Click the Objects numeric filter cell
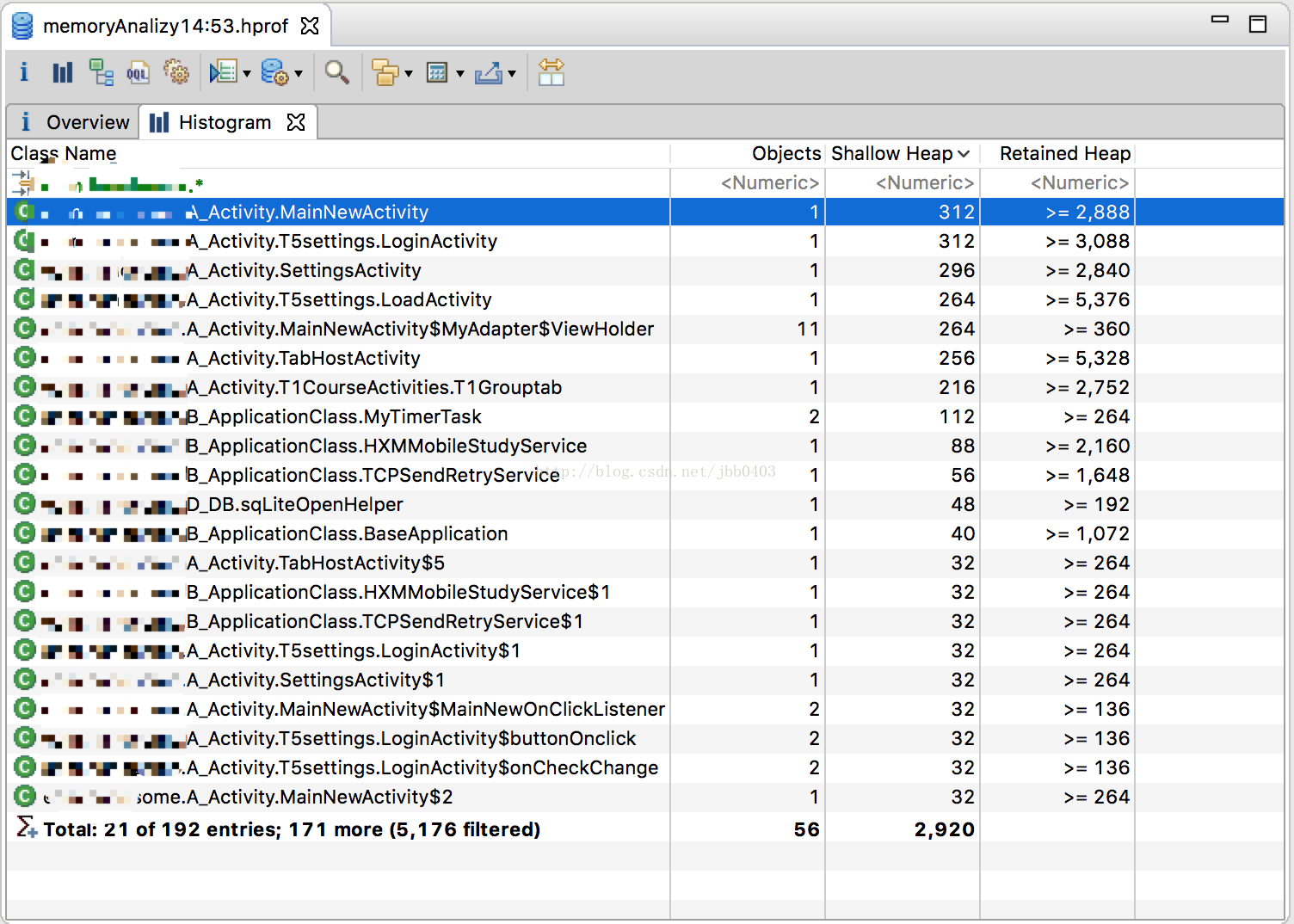 tap(748, 183)
